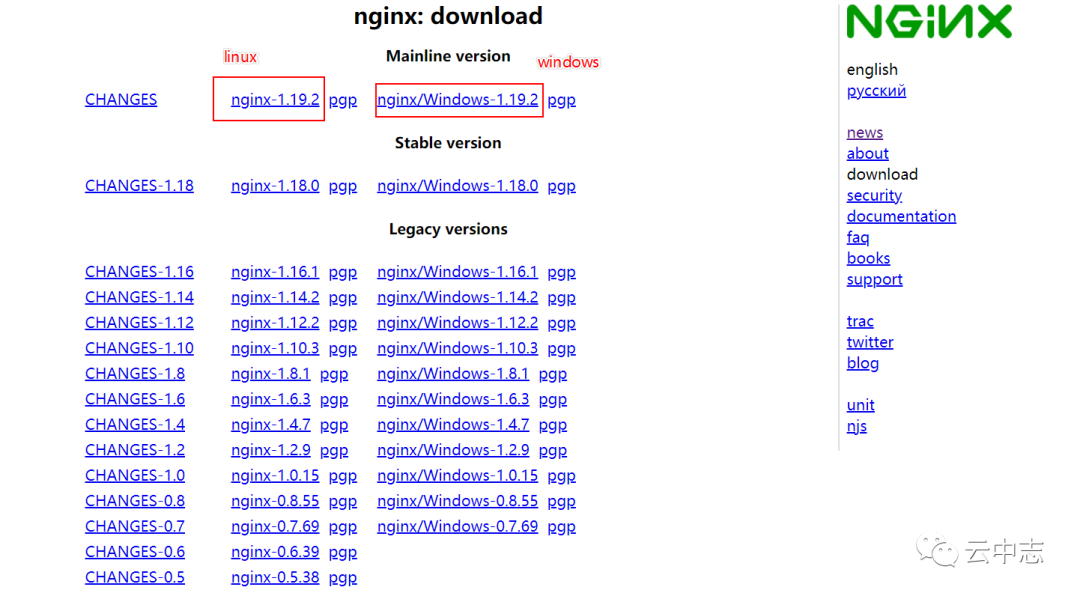This screenshot has height=599, width=1080.
Task: Open pgp link beside nginx-1.18.0
Action: [343, 187]
